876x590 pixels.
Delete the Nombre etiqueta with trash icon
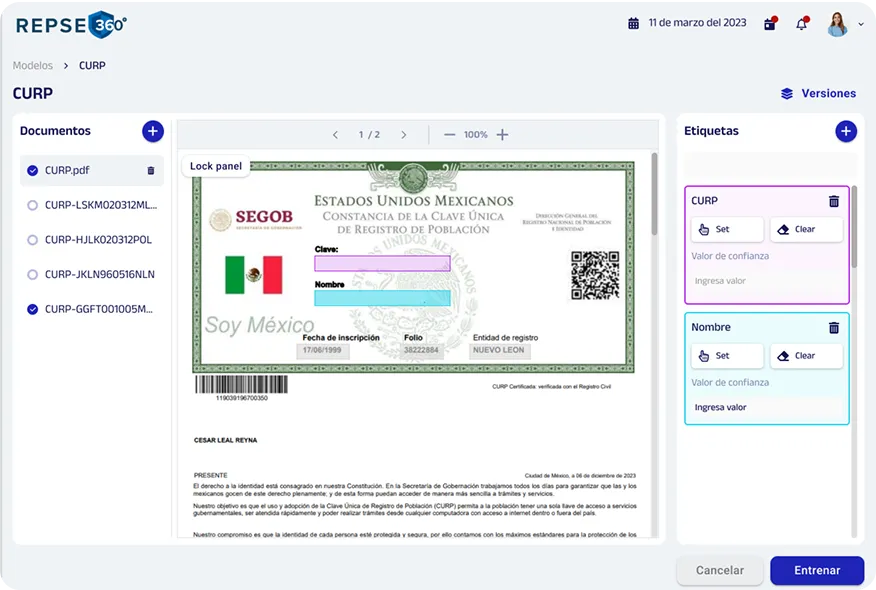(x=834, y=328)
